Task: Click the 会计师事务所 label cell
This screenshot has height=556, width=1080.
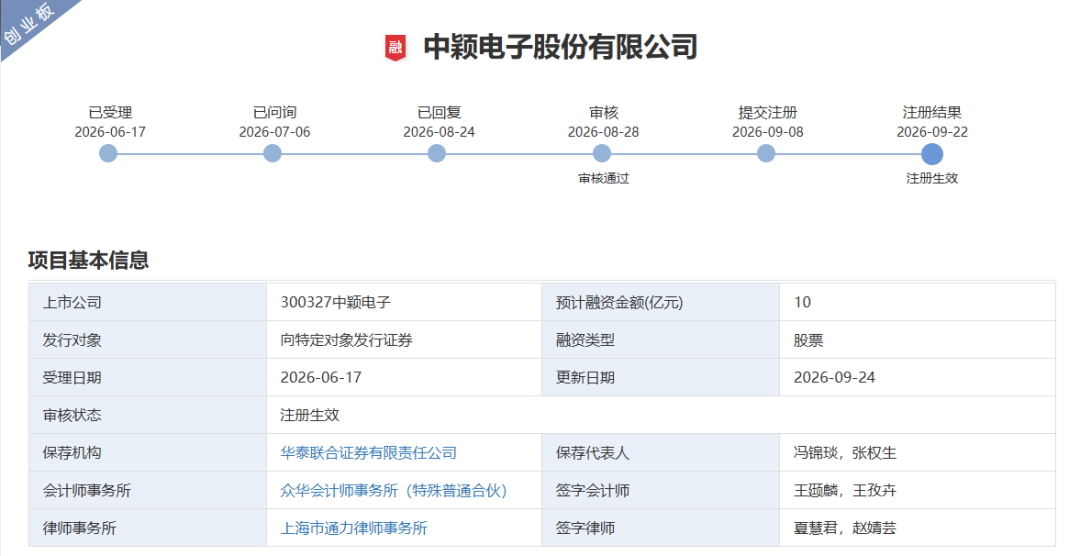Action: 147,491
